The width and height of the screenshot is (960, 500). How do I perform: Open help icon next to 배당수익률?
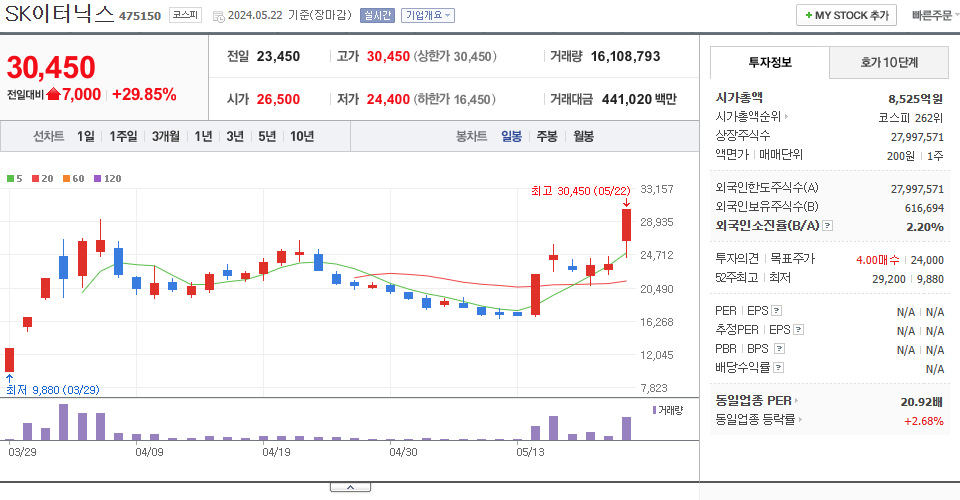pos(778,367)
